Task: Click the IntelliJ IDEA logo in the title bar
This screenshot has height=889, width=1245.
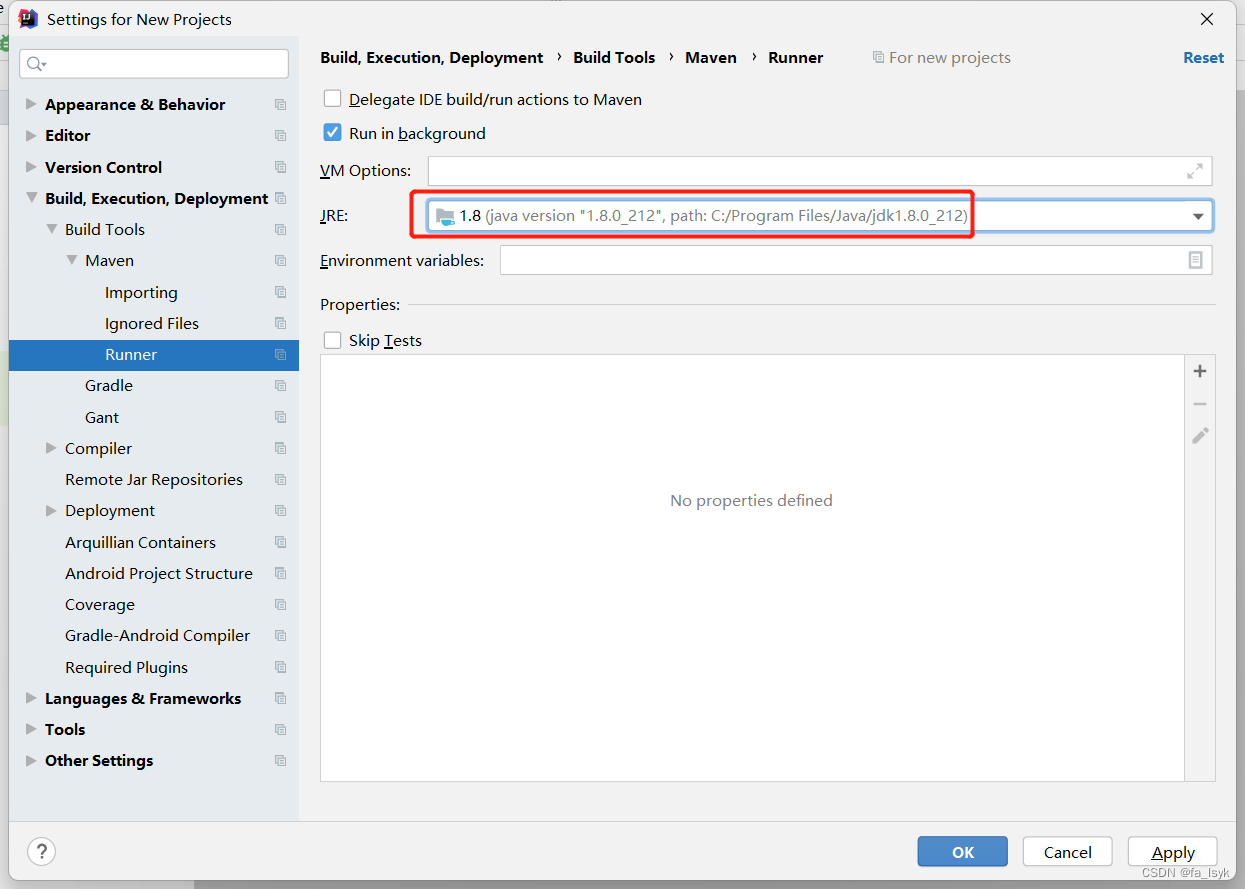Action: coord(28,19)
